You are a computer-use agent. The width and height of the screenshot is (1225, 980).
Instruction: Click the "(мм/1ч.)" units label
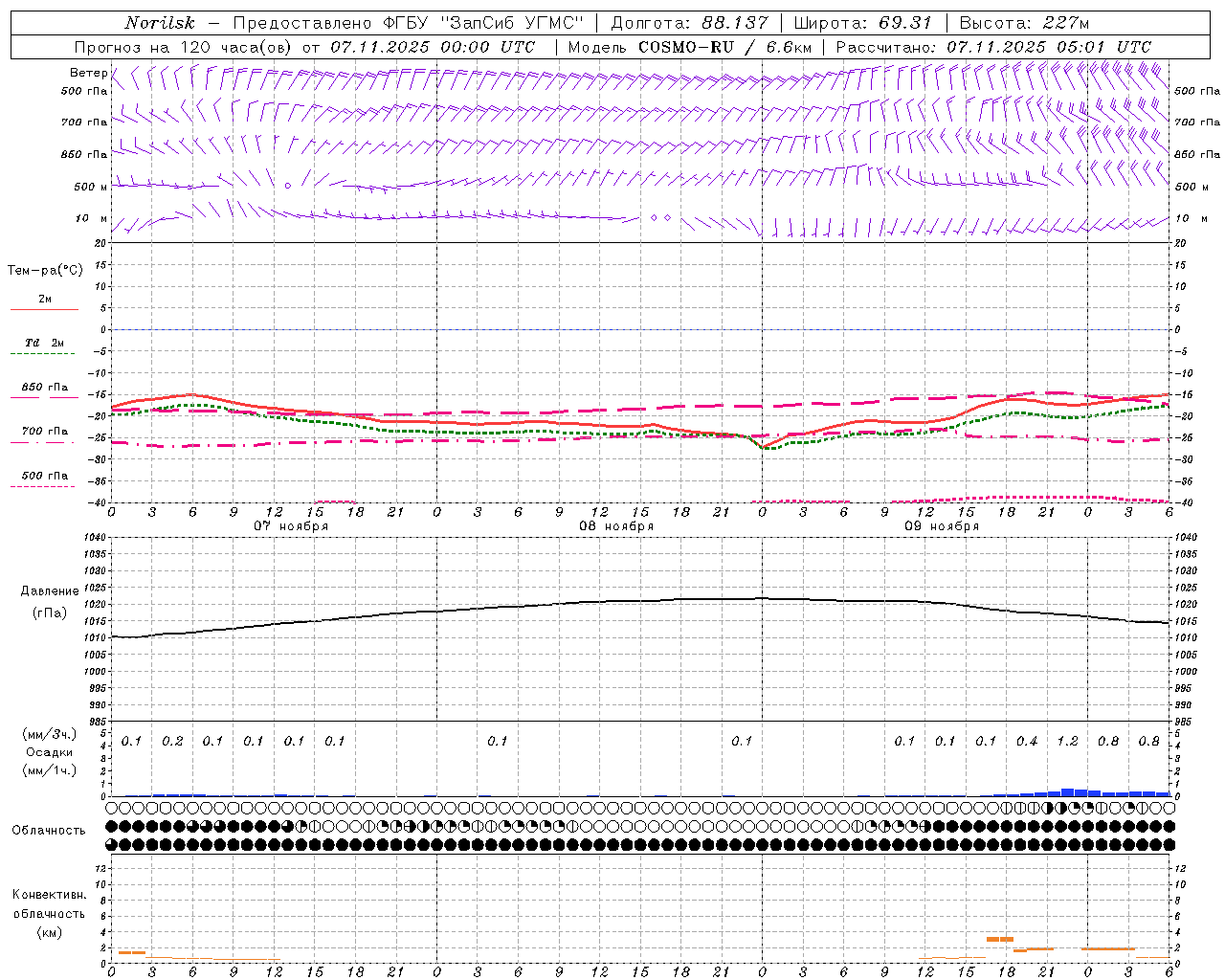tap(50, 770)
